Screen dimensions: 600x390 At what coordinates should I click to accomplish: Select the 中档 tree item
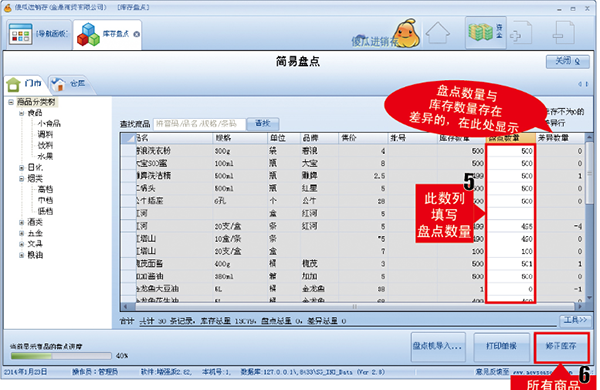tap(45, 201)
